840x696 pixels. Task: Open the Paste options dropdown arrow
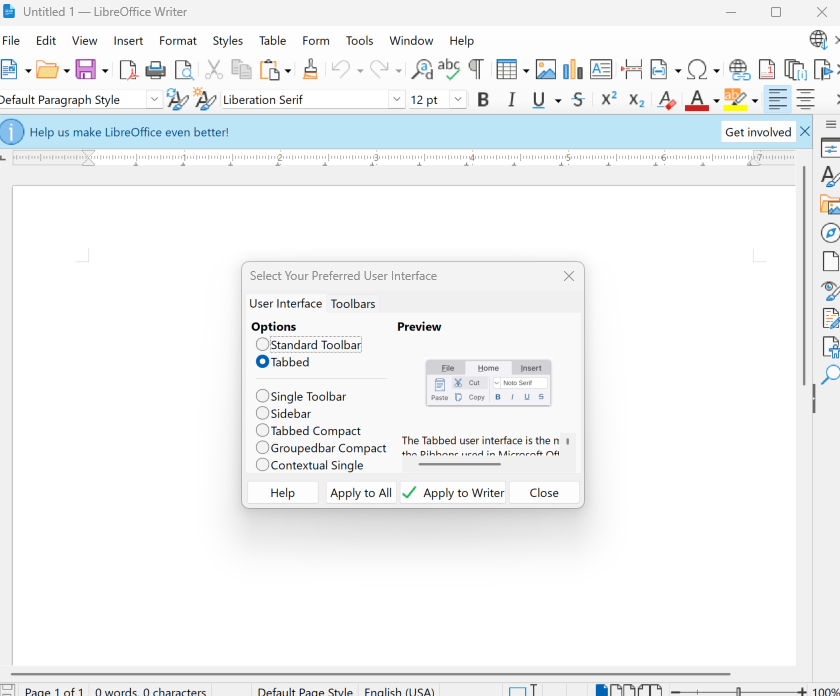288,71
